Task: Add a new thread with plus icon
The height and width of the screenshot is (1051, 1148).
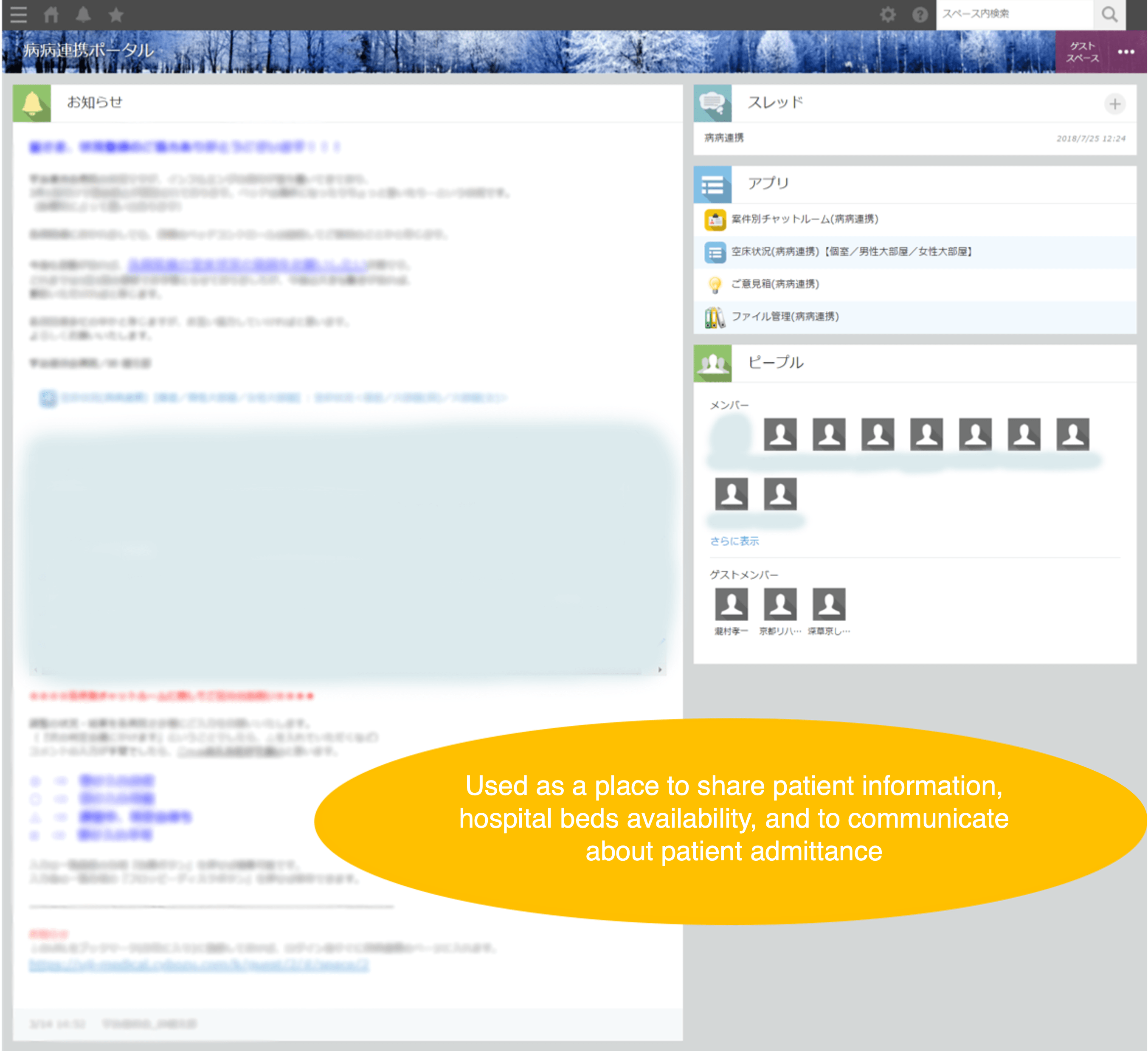Action: tap(1114, 104)
